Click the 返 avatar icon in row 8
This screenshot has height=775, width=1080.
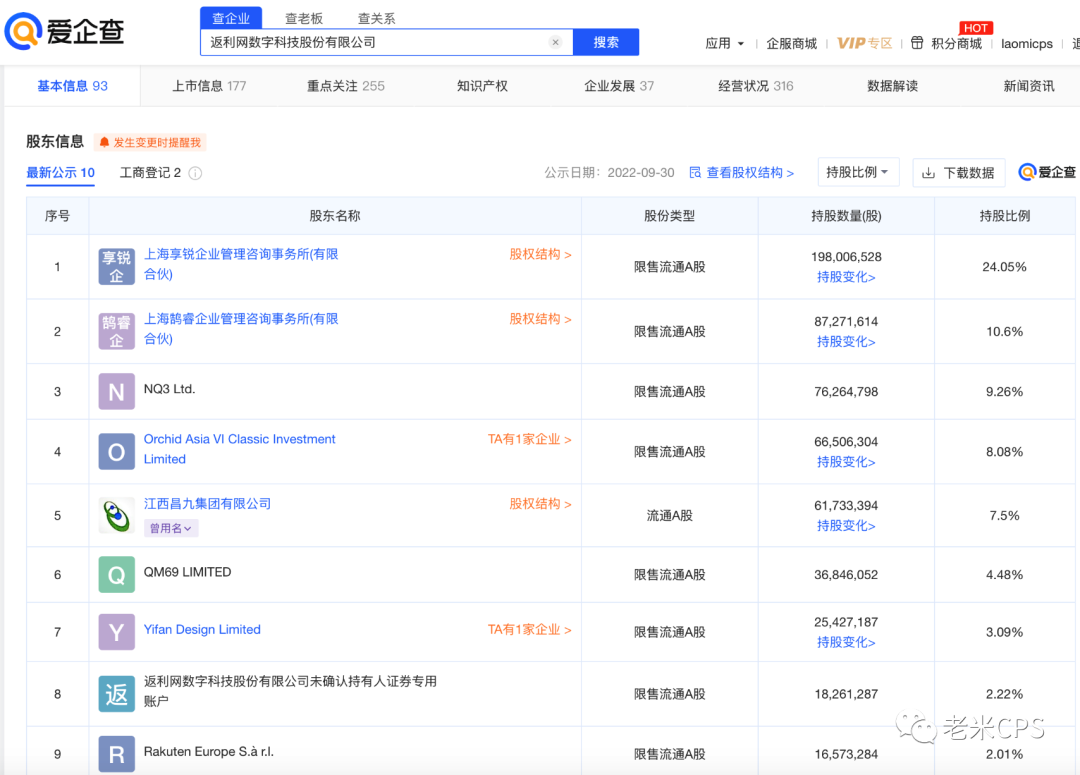[116, 694]
